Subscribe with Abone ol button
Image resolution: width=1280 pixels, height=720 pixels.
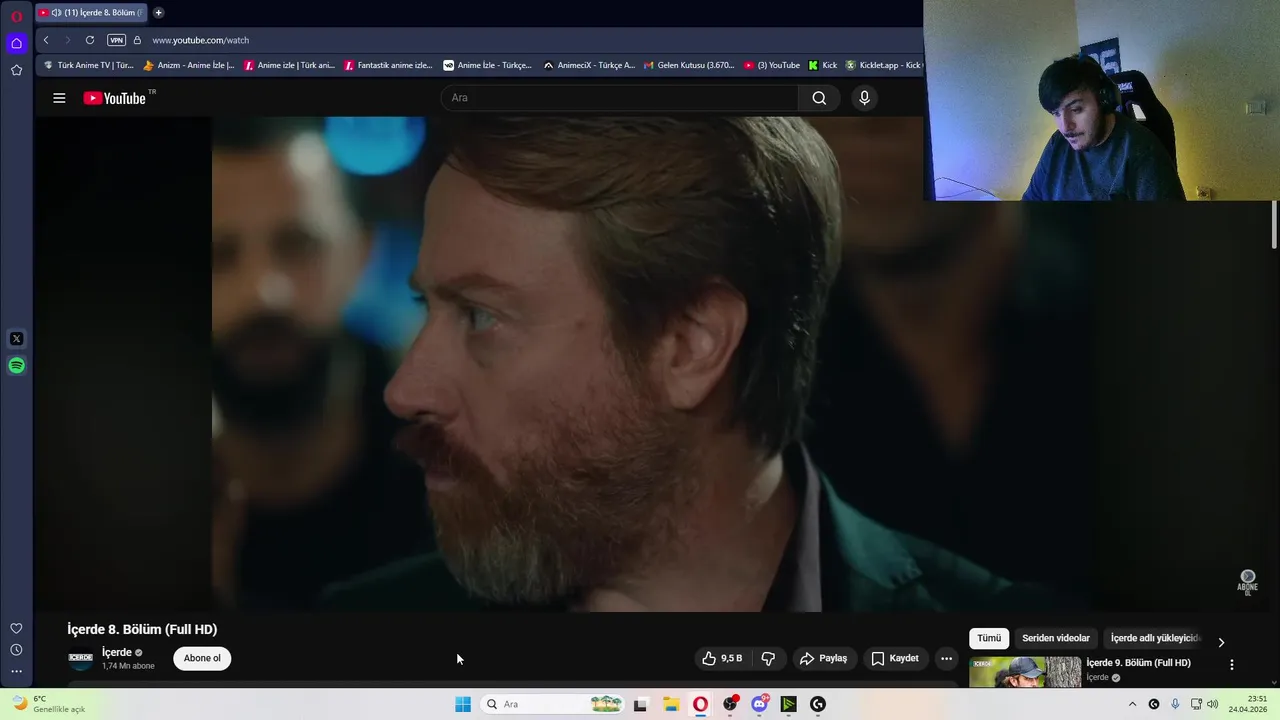pos(202,658)
